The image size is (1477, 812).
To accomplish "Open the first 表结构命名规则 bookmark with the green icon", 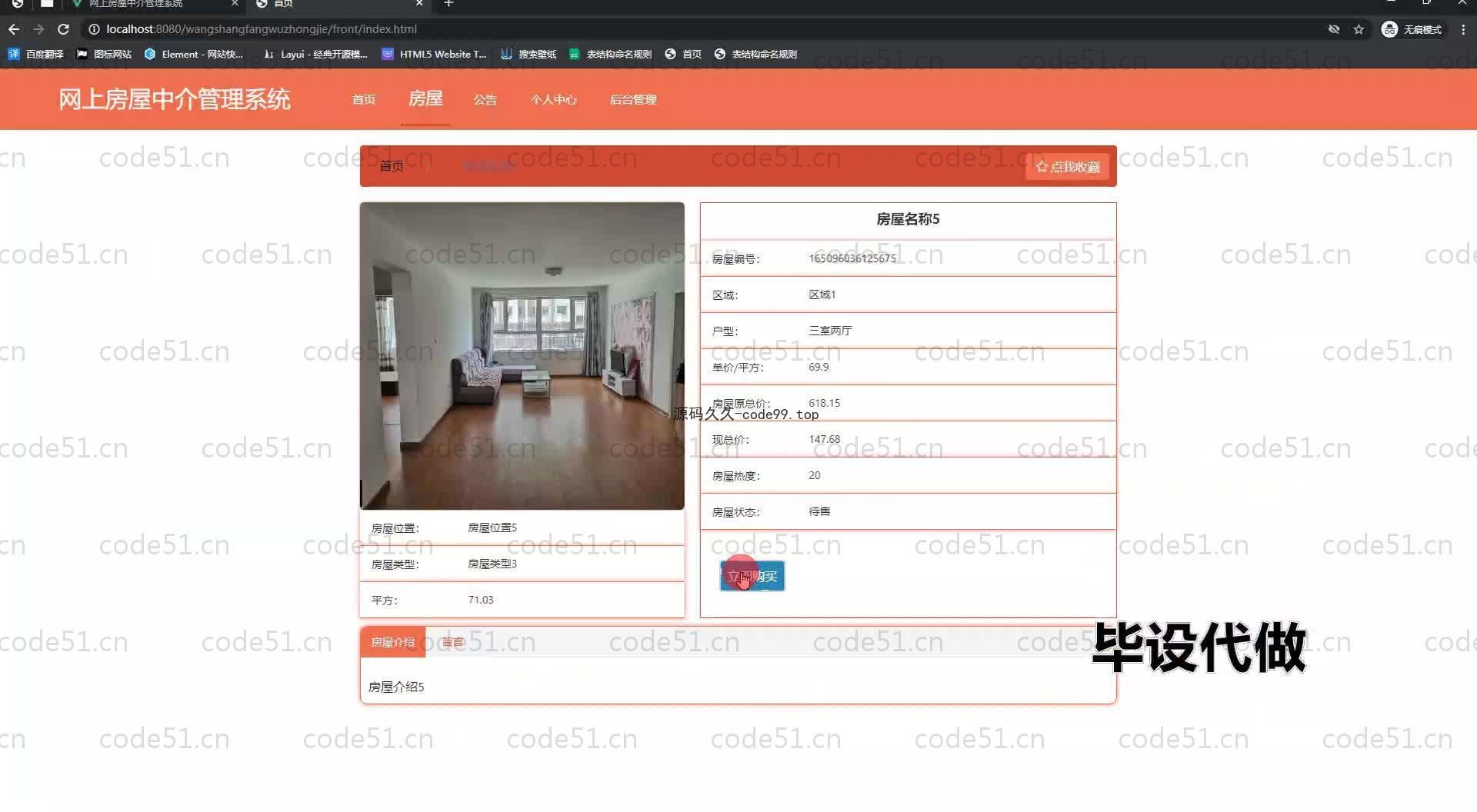I will coord(610,54).
